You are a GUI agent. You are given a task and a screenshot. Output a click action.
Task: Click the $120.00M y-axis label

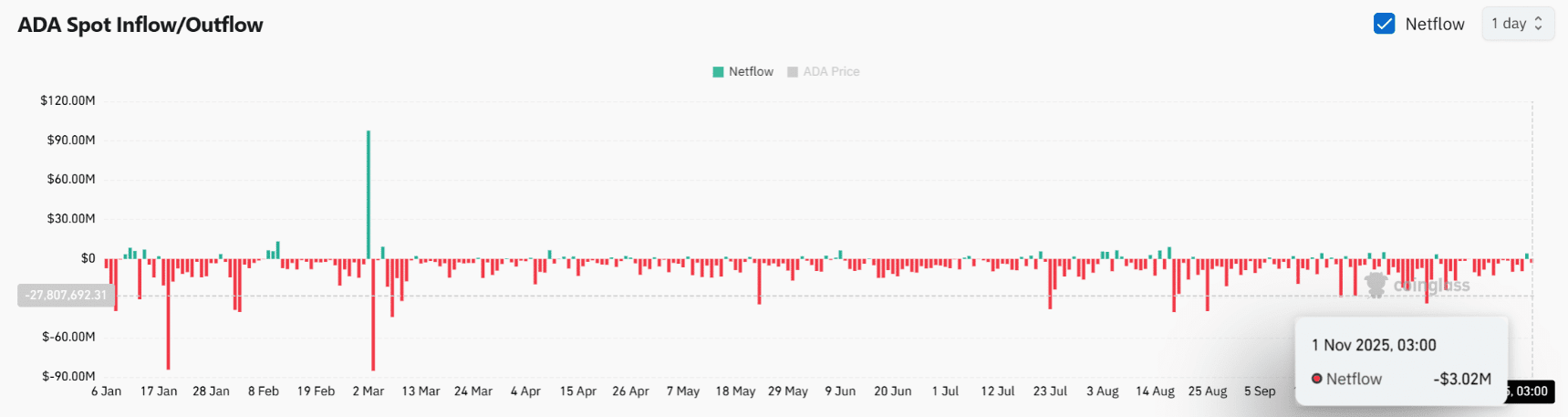click(x=67, y=100)
